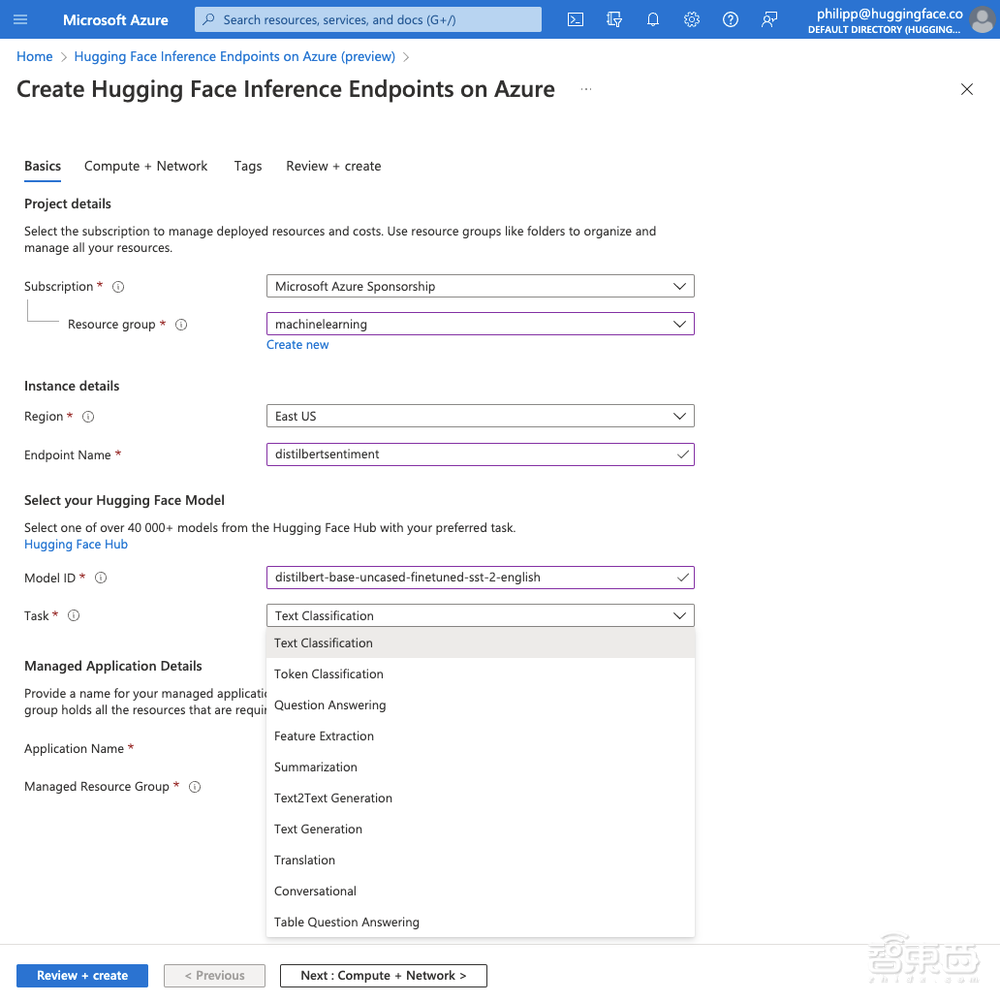Click the Review + create button
Image resolution: width=1000 pixels, height=1002 pixels.
click(82, 975)
